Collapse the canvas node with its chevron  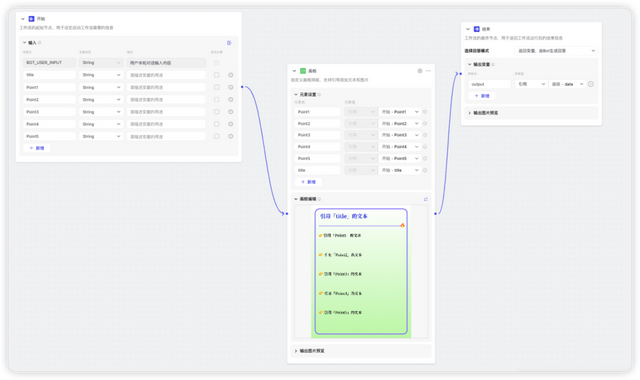294,71
